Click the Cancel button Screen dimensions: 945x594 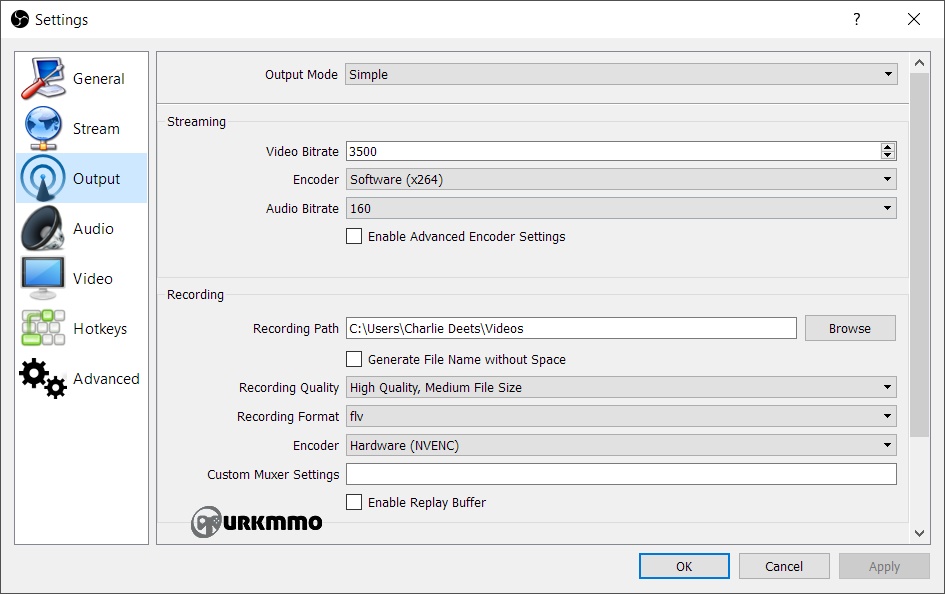[x=784, y=566]
